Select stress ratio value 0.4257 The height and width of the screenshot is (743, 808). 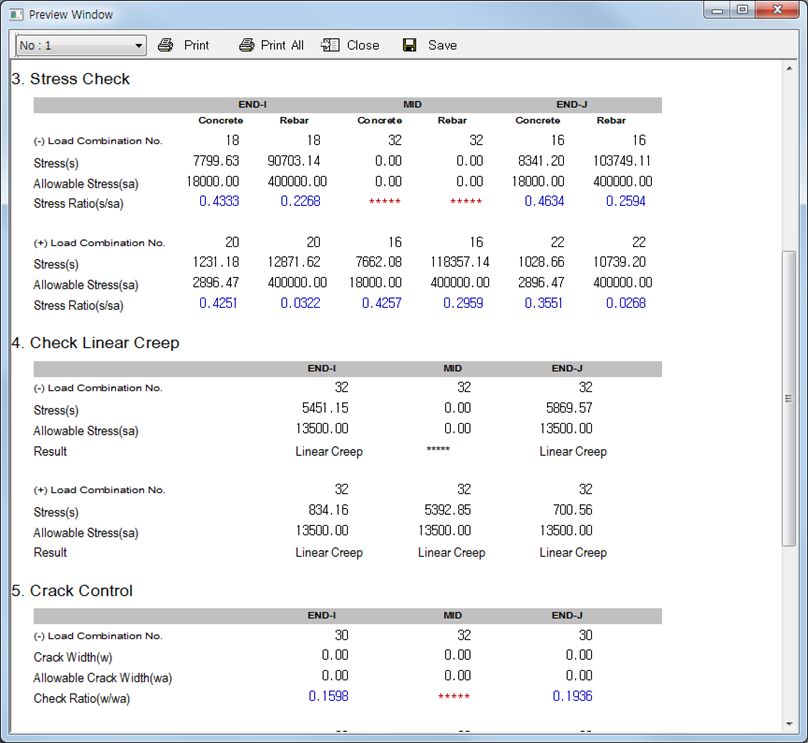coord(382,303)
